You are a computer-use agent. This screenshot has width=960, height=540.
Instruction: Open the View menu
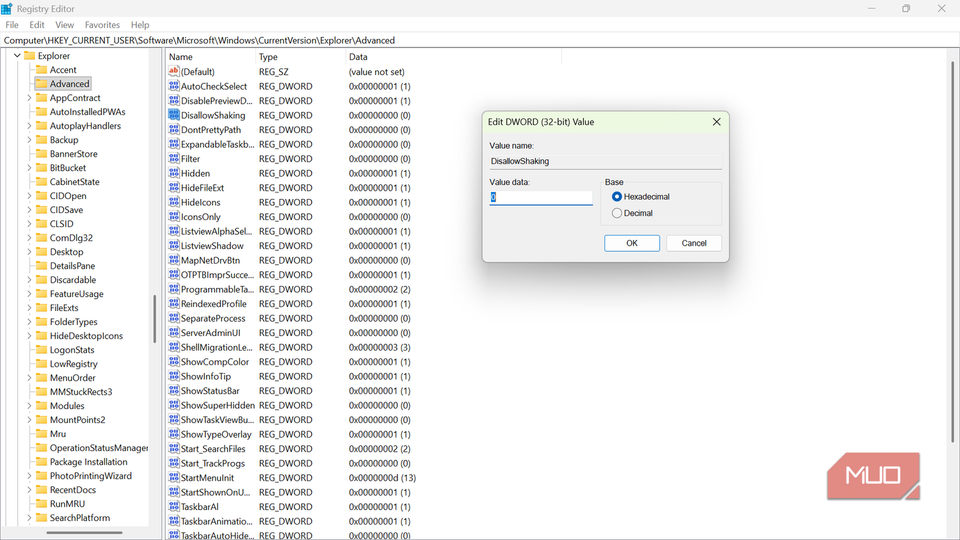pyautogui.click(x=64, y=25)
